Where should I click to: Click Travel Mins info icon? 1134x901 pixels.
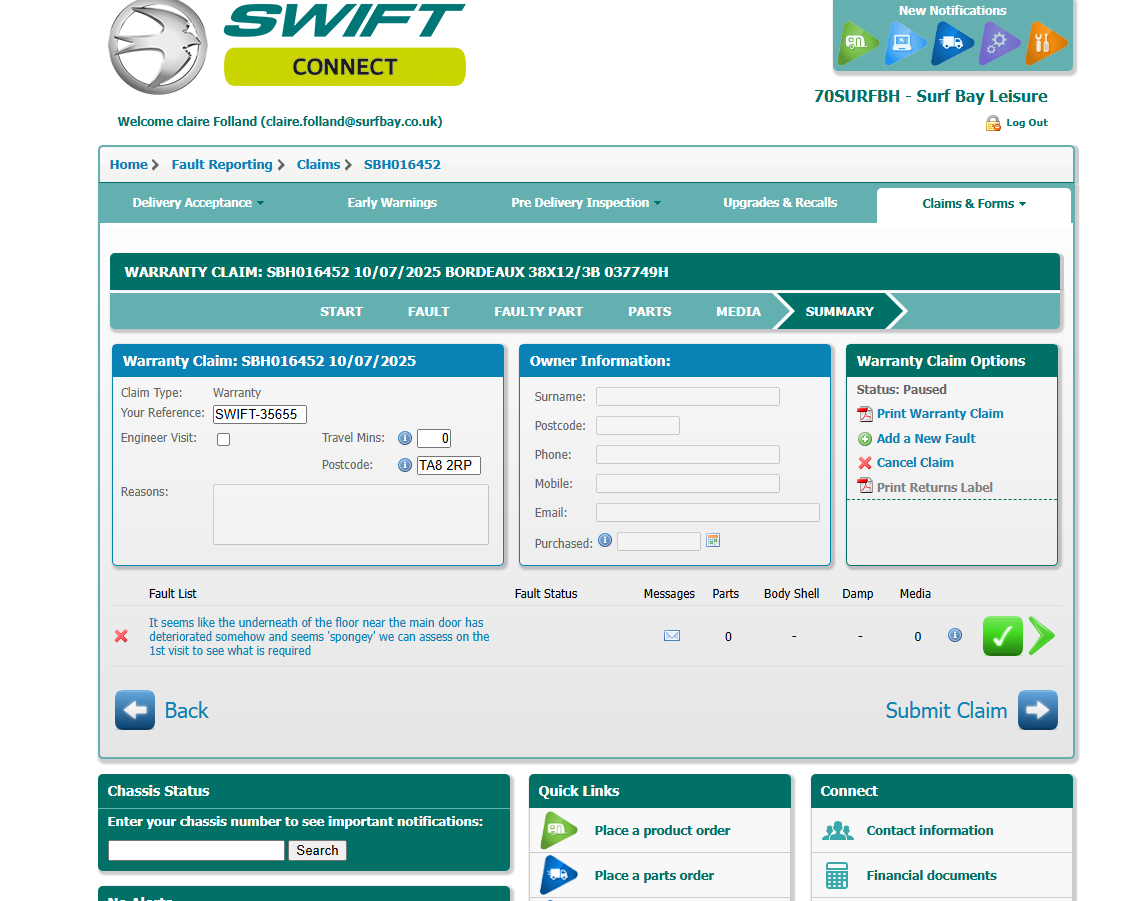pos(405,437)
